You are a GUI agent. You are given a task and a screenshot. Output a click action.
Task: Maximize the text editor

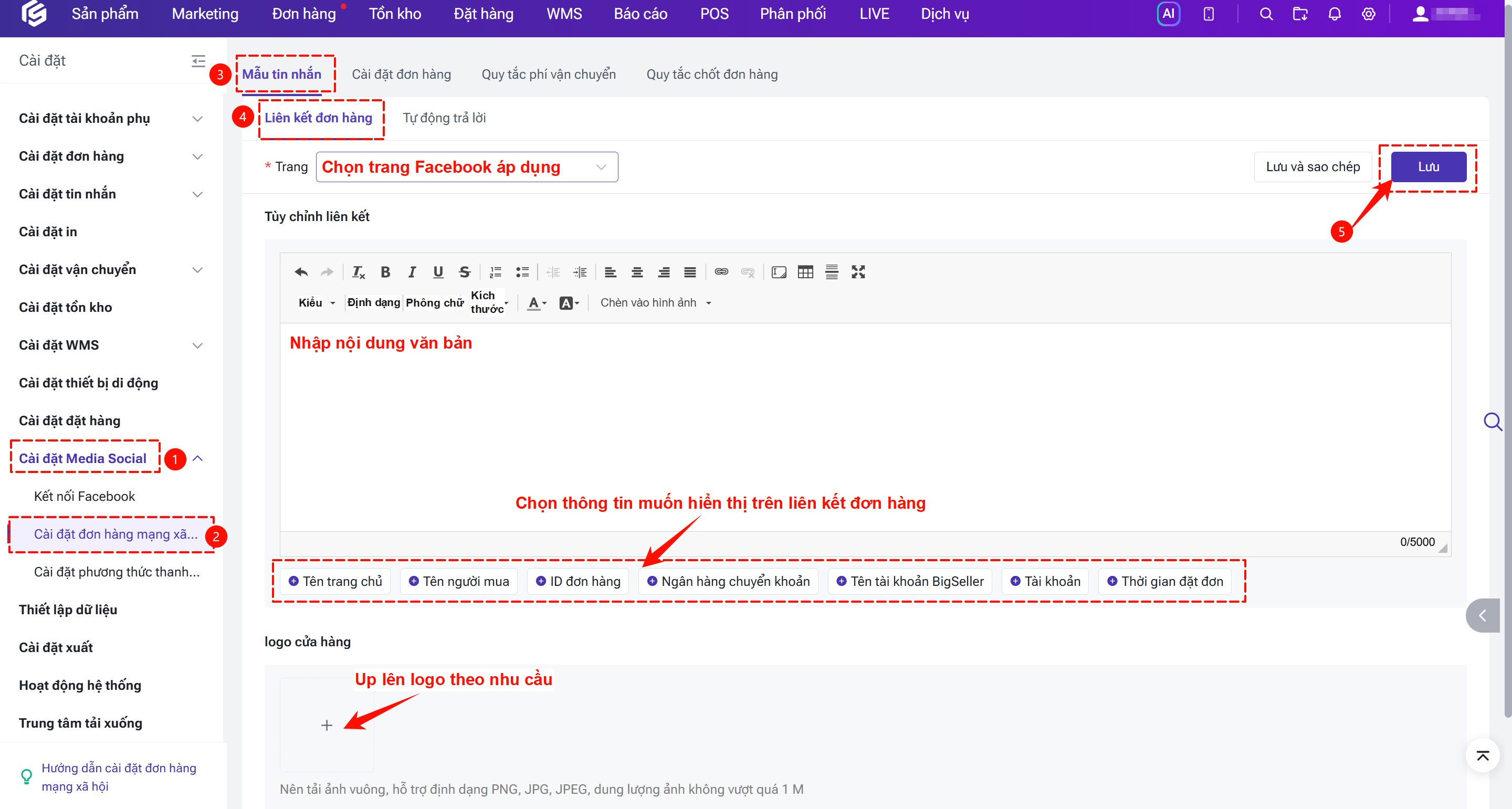(858, 272)
